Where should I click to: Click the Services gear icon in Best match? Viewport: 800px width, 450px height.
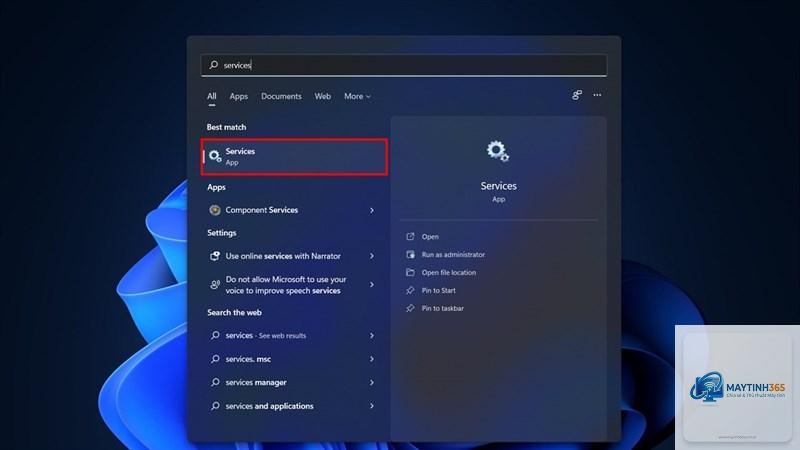[x=215, y=156]
